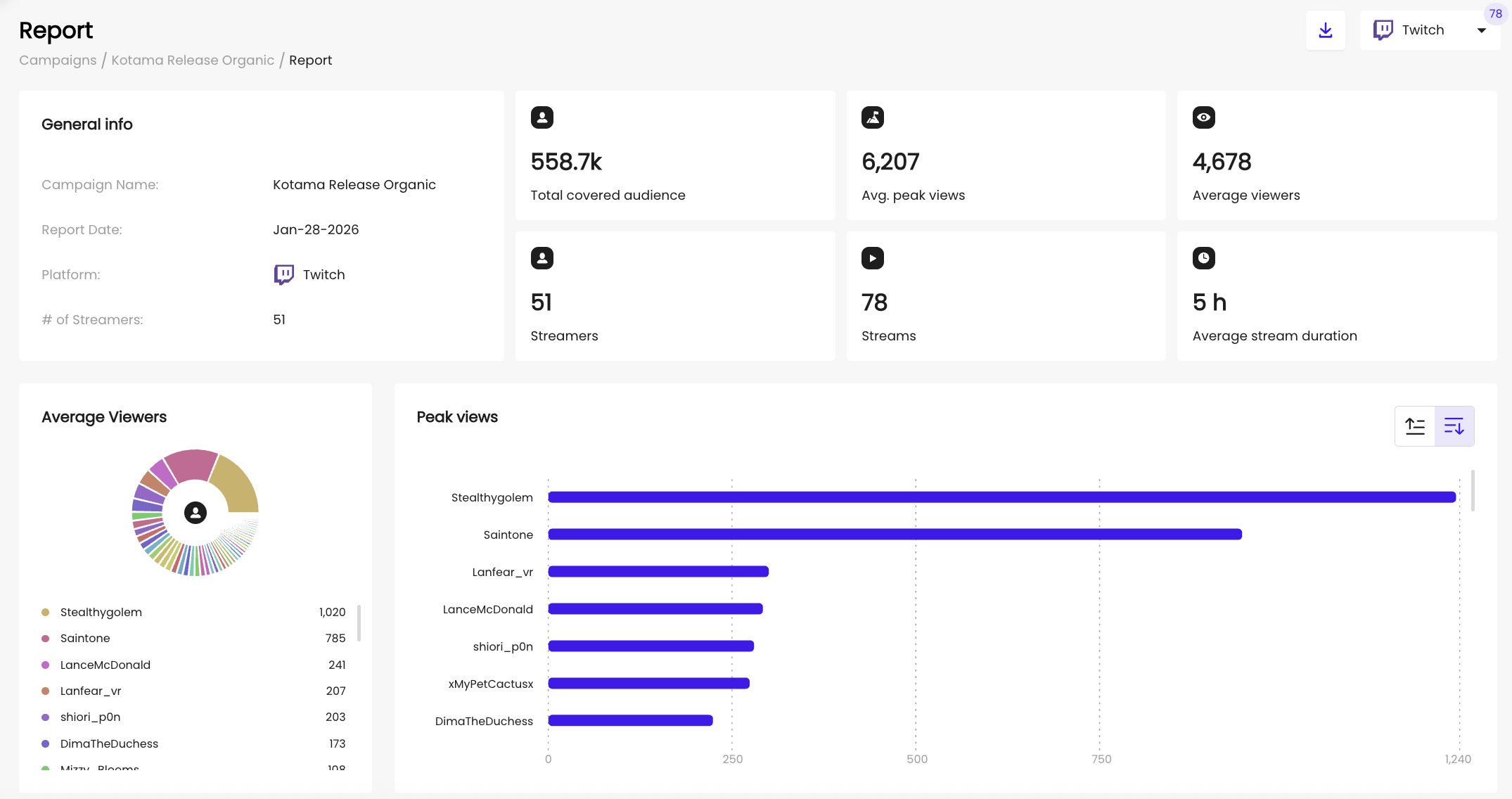This screenshot has height=799, width=1512.
Task: Toggle descending sort in Peak views
Action: 1454,426
